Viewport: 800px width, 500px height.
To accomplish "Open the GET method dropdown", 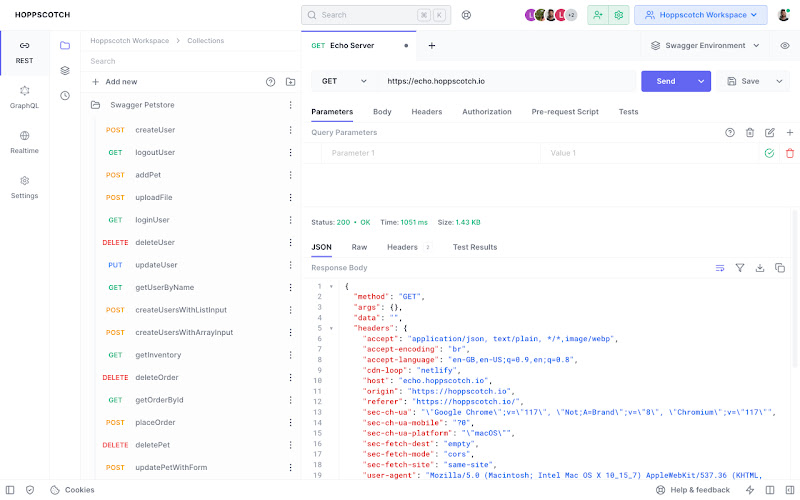I will coord(344,81).
